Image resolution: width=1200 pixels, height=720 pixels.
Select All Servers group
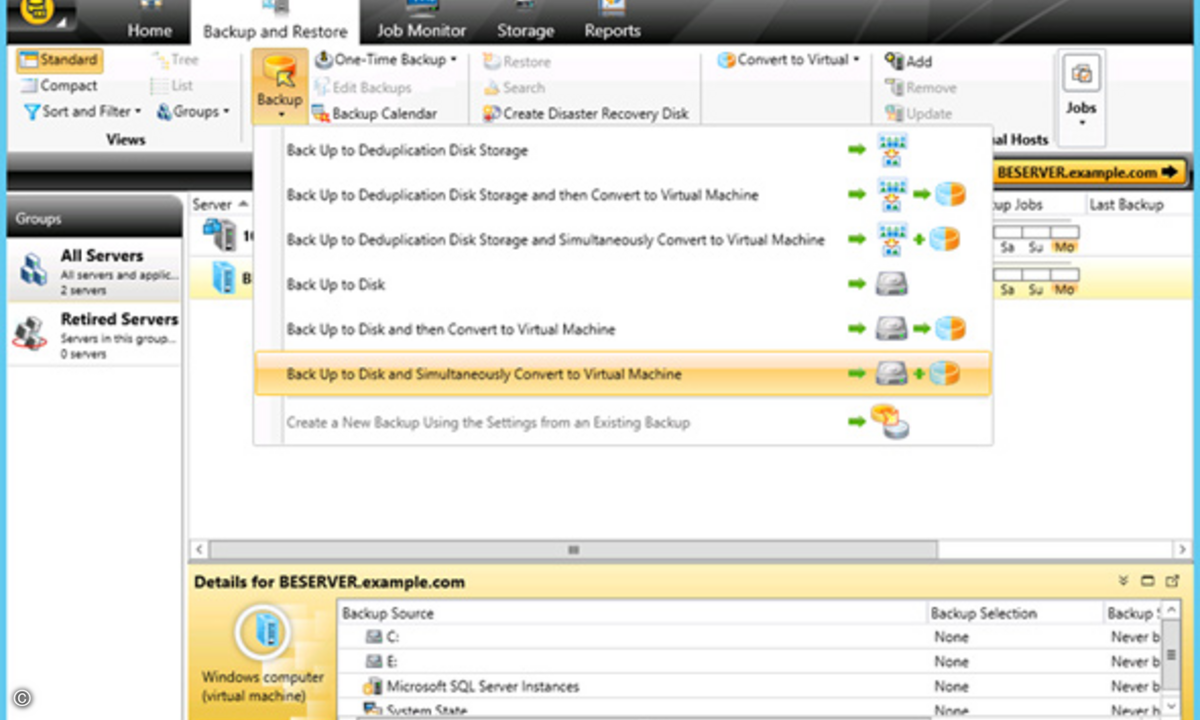coord(95,270)
